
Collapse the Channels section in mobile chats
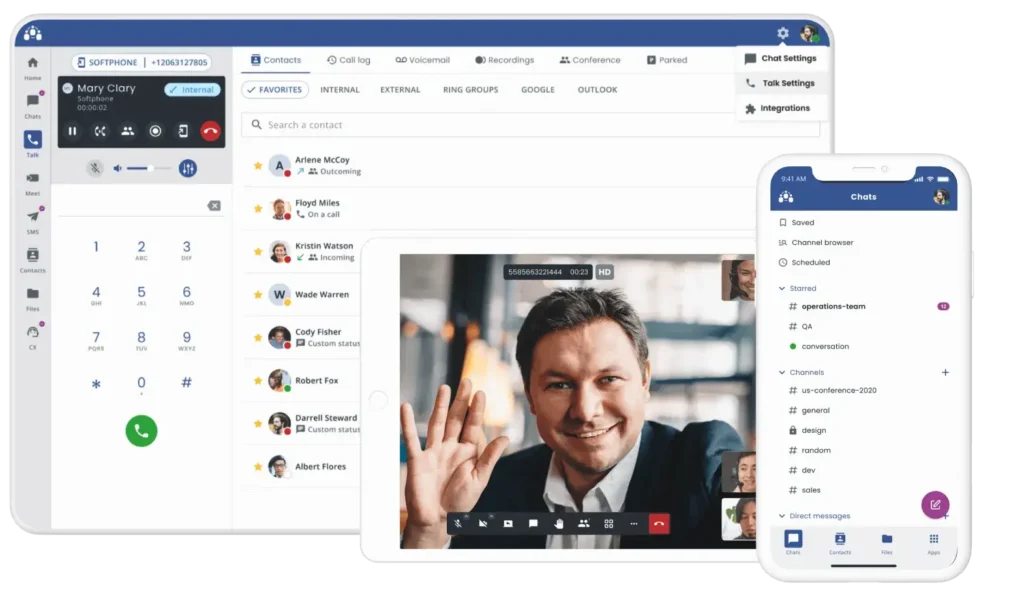[782, 372]
